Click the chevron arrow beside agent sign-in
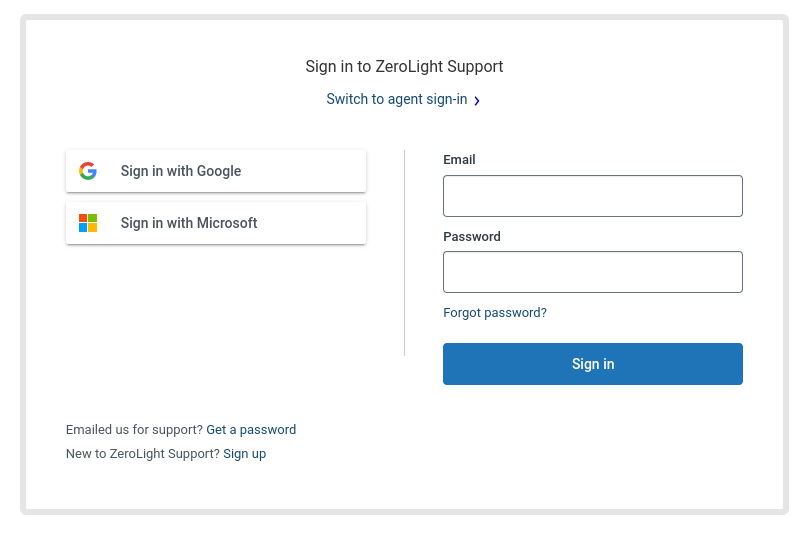811x534 pixels. tap(476, 100)
